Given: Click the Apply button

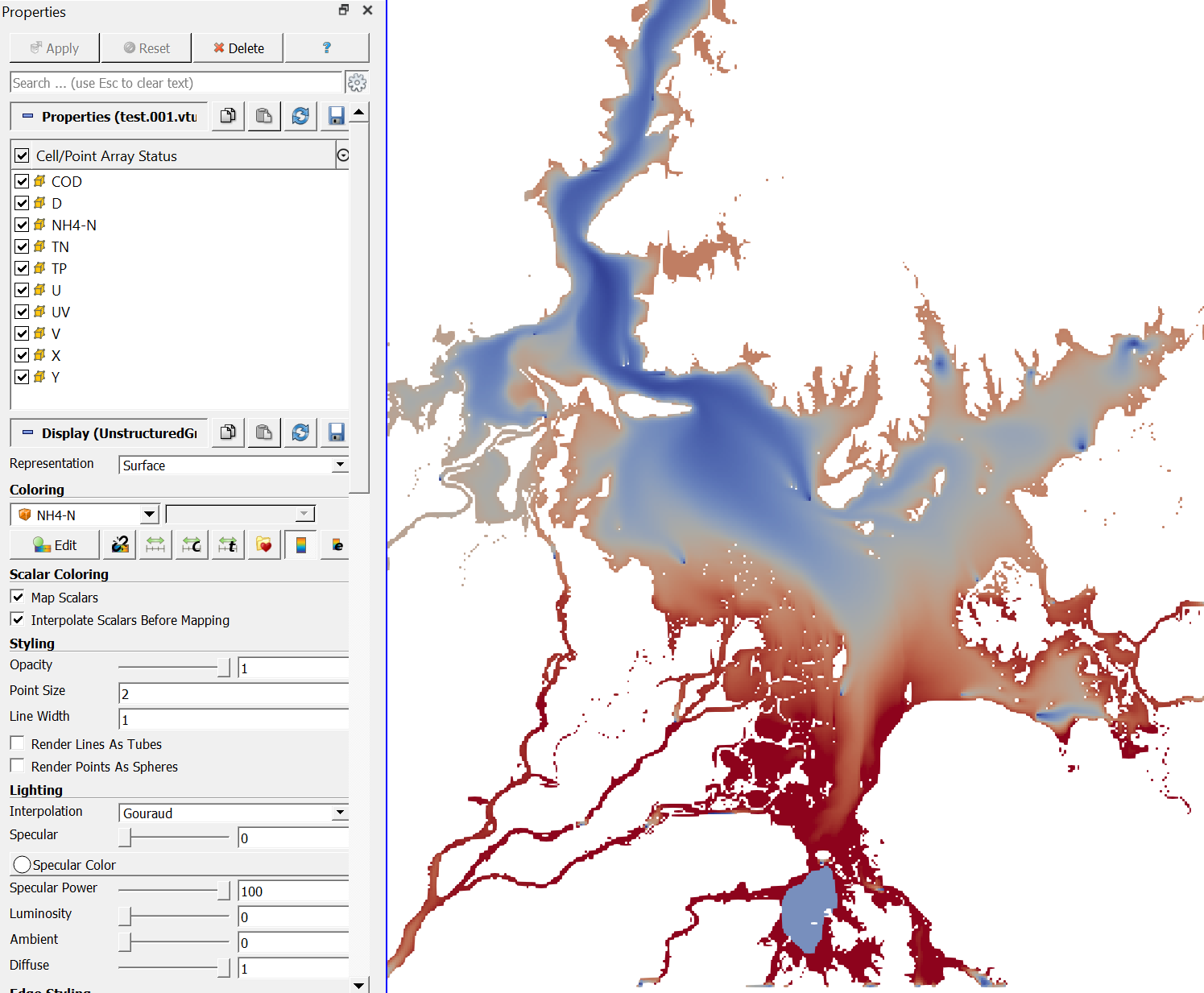Looking at the screenshot, I should [x=55, y=48].
